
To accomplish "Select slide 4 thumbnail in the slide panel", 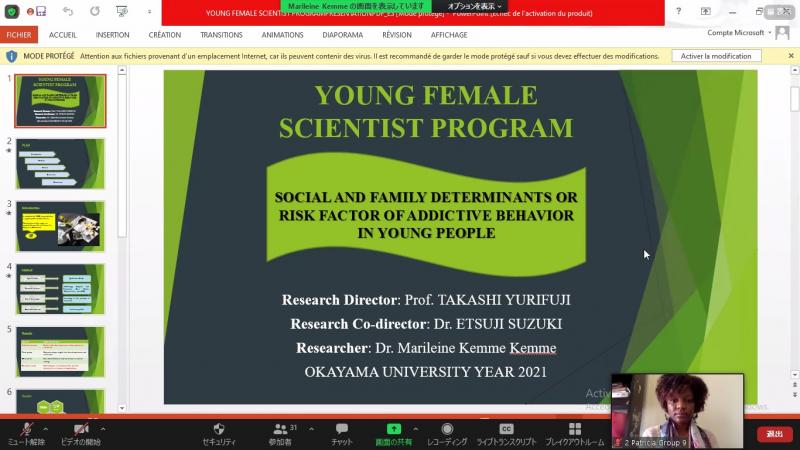I will (x=60, y=289).
